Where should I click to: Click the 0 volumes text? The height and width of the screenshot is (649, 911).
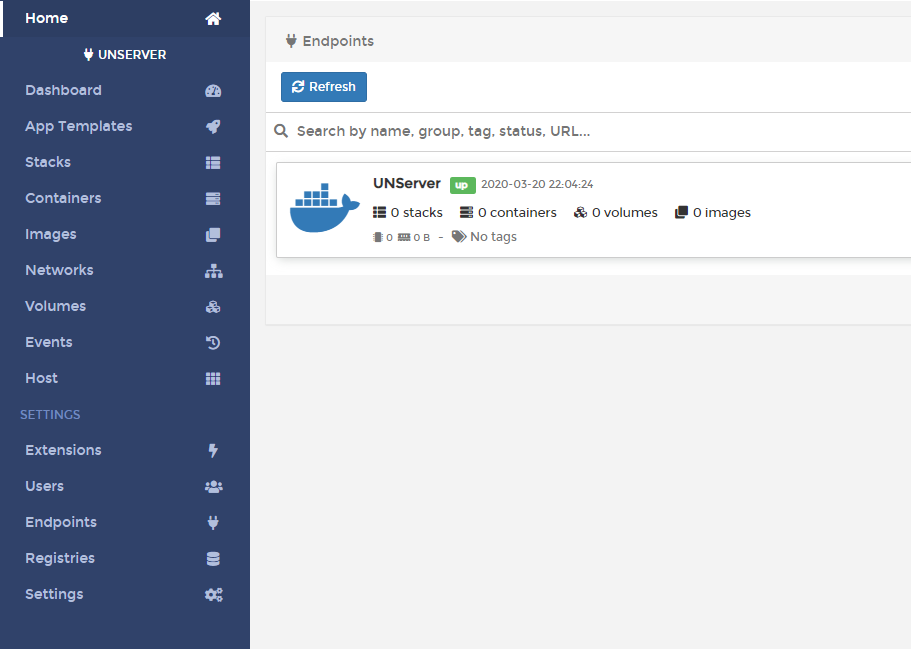[x=625, y=213]
